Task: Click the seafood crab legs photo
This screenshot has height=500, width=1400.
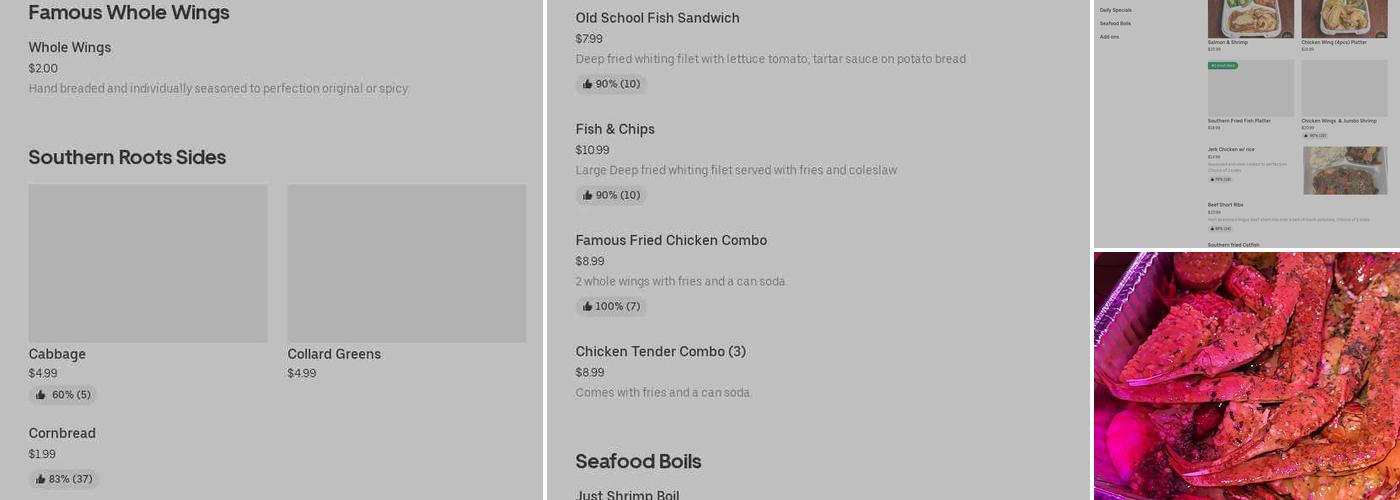Action: [x=1246, y=376]
